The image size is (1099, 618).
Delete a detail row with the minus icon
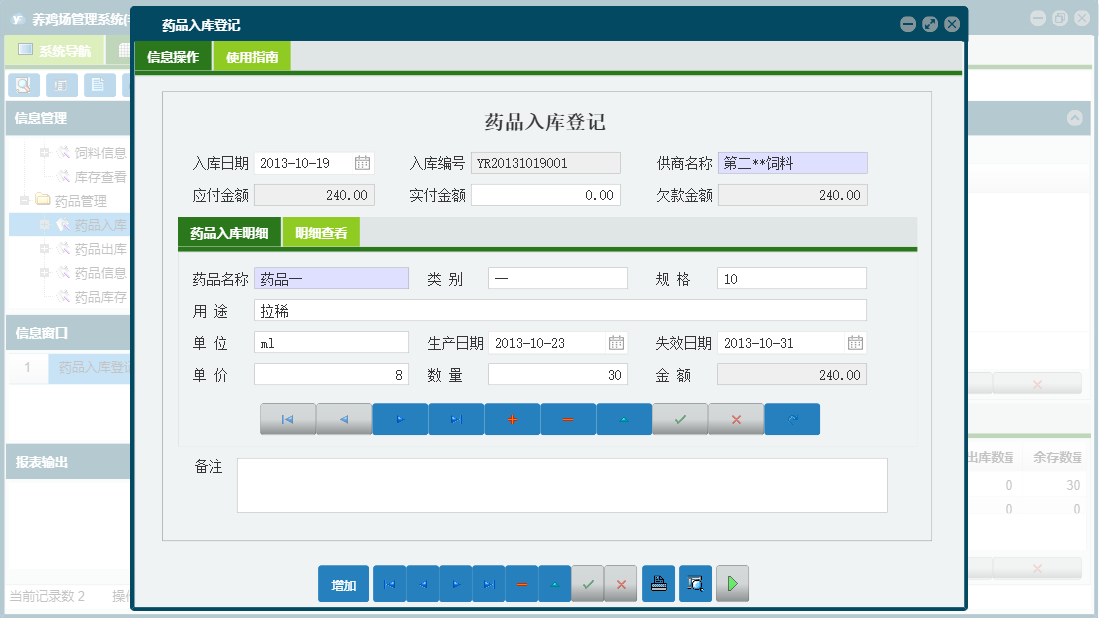tap(568, 419)
